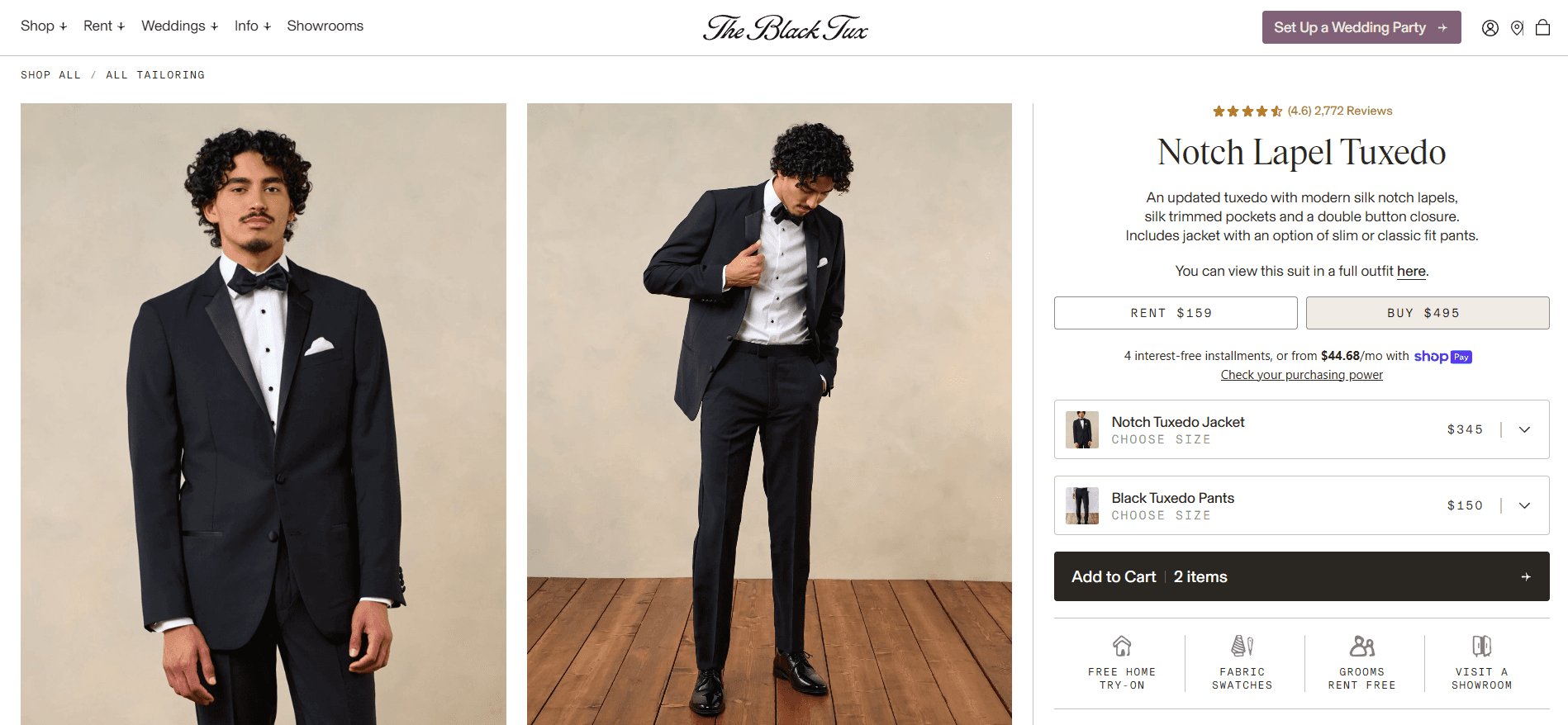The height and width of the screenshot is (725, 1568).
Task: Expand the Notch Tuxedo Jacket size selector
Action: coord(1526,429)
